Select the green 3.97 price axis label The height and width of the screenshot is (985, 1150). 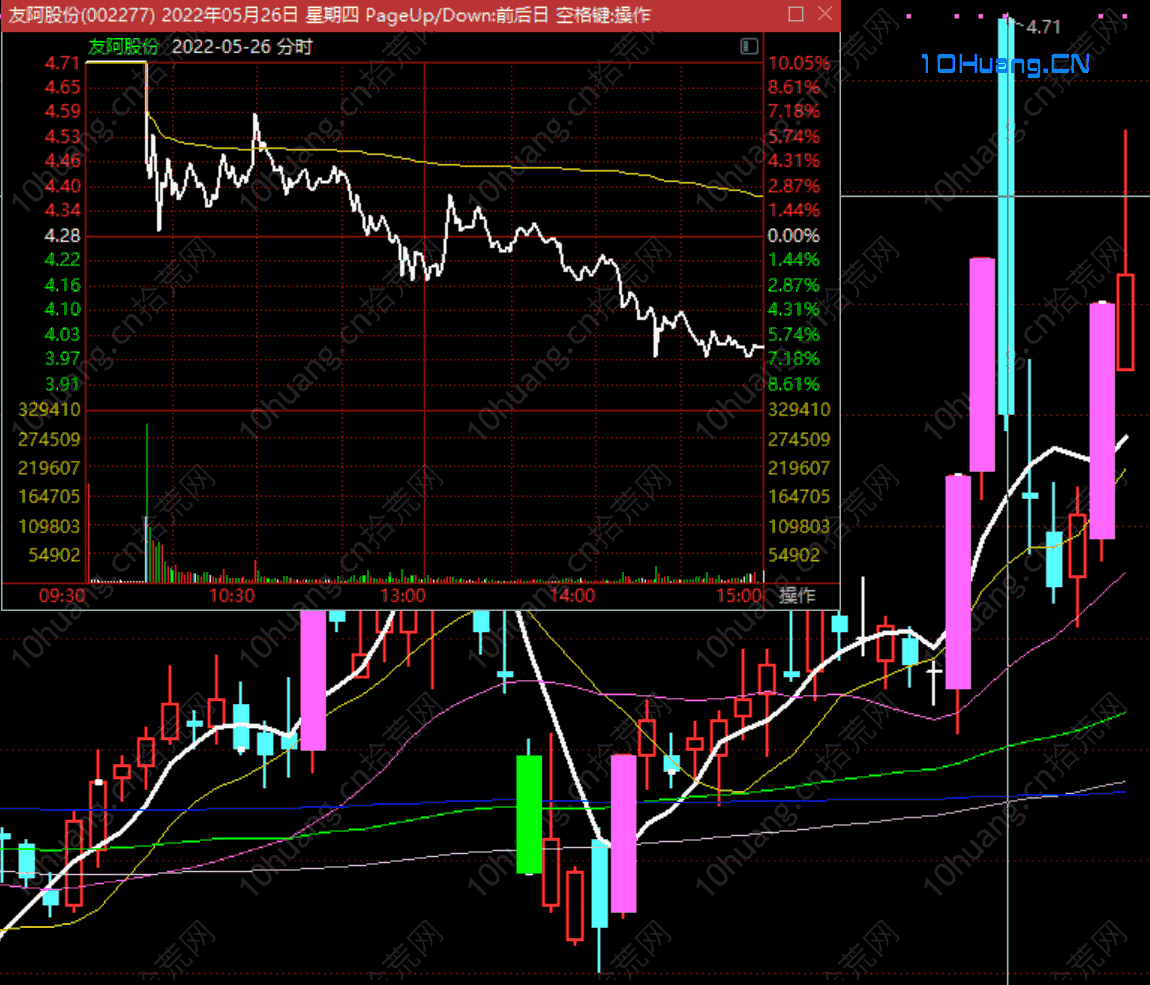tap(62, 359)
